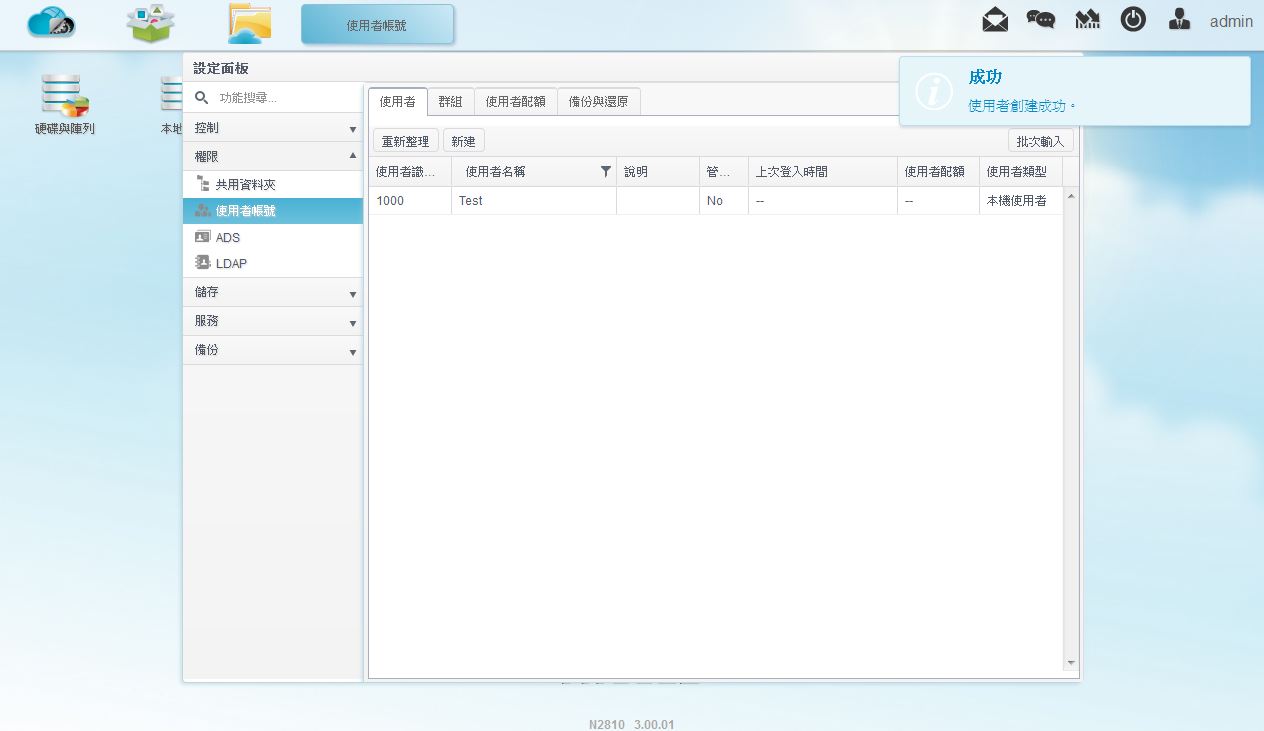Click the magnifier icon in the 功能搜尋 box
The width and height of the screenshot is (1264, 731).
pyautogui.click(x=201, y=98)
